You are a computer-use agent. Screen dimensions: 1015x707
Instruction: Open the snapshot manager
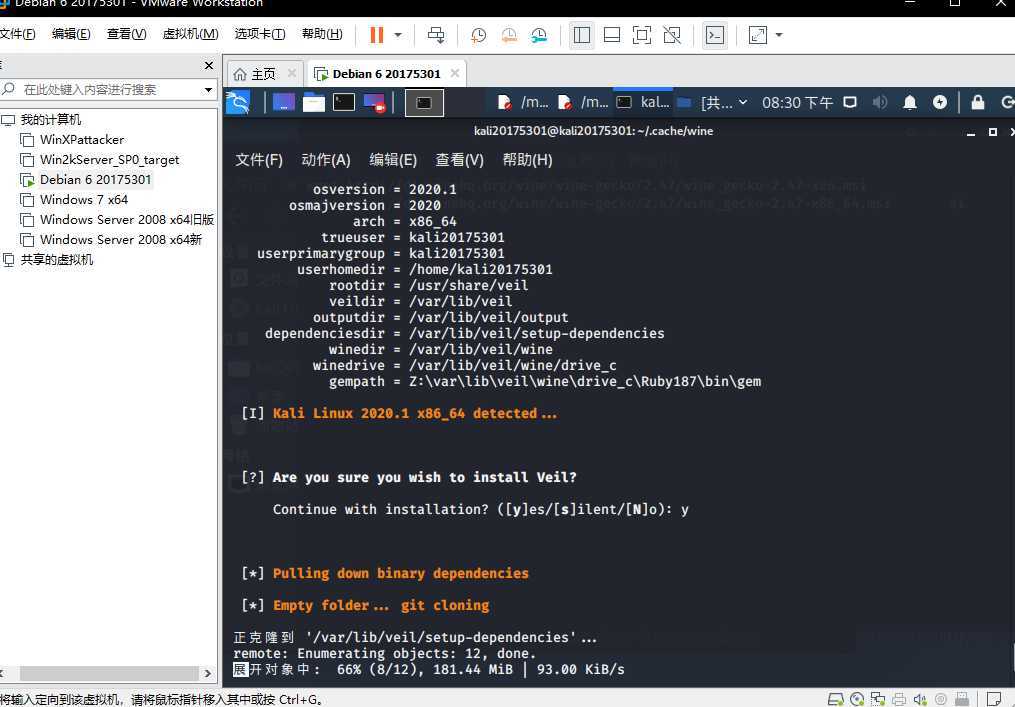click(539, 35)
